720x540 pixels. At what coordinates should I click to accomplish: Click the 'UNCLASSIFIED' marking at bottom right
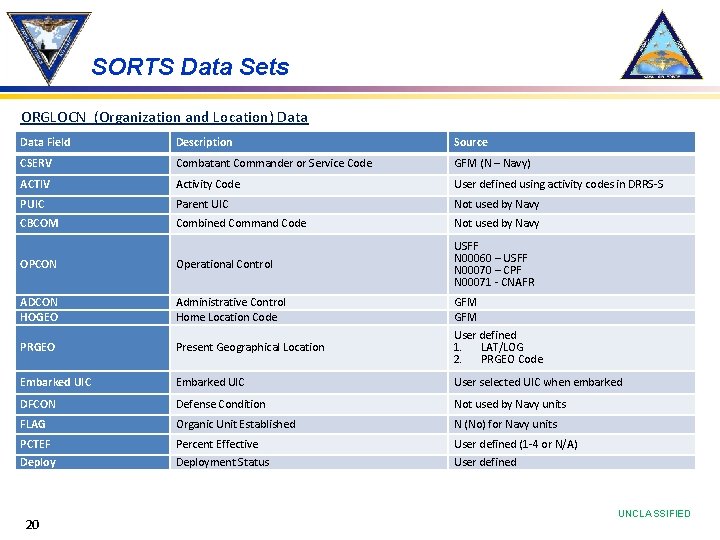[x=654, y=513]
